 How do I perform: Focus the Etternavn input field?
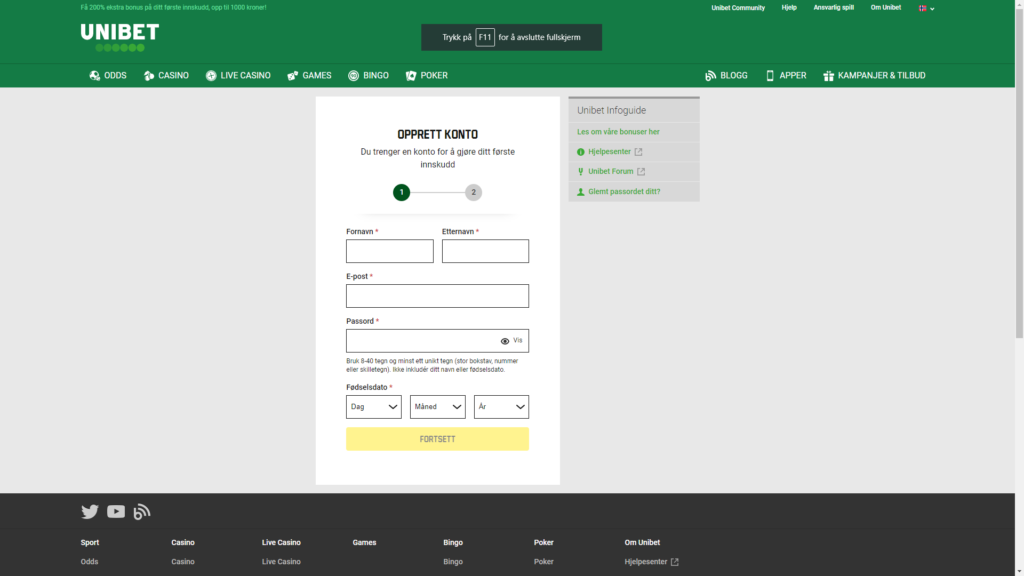pos(485,251)
